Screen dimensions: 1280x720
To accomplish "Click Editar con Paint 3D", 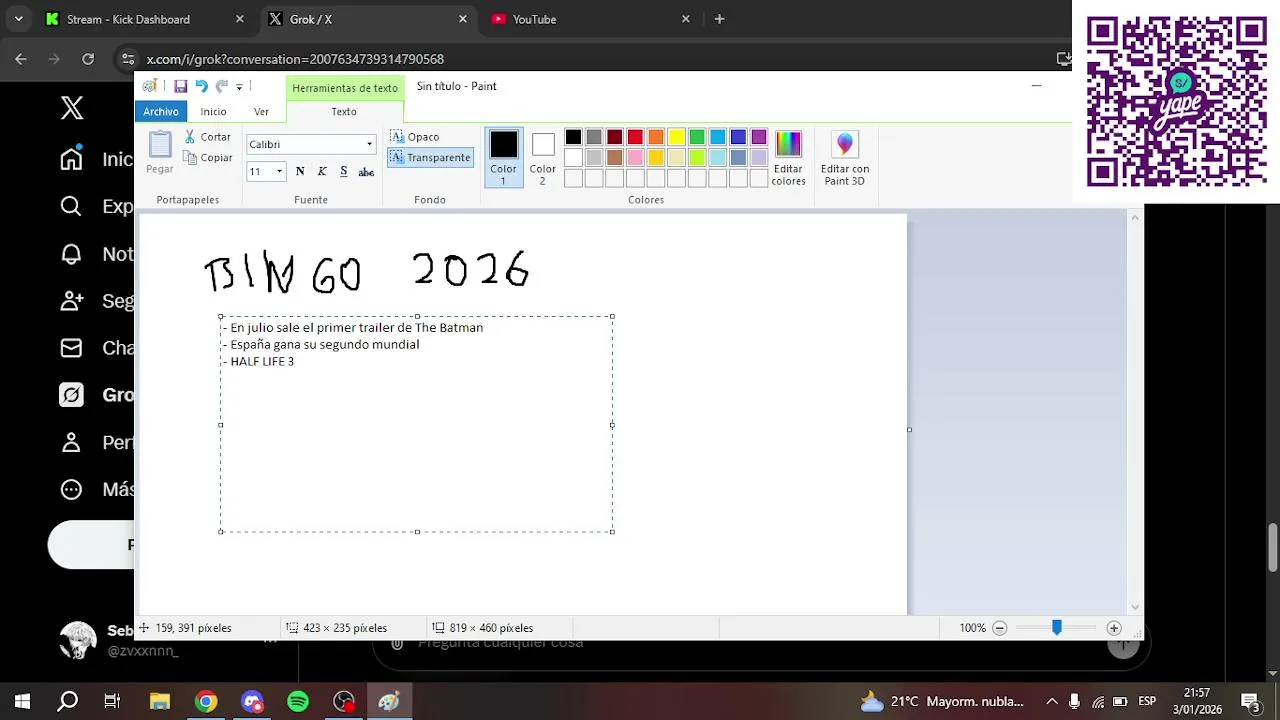I will tap(845, 158).
